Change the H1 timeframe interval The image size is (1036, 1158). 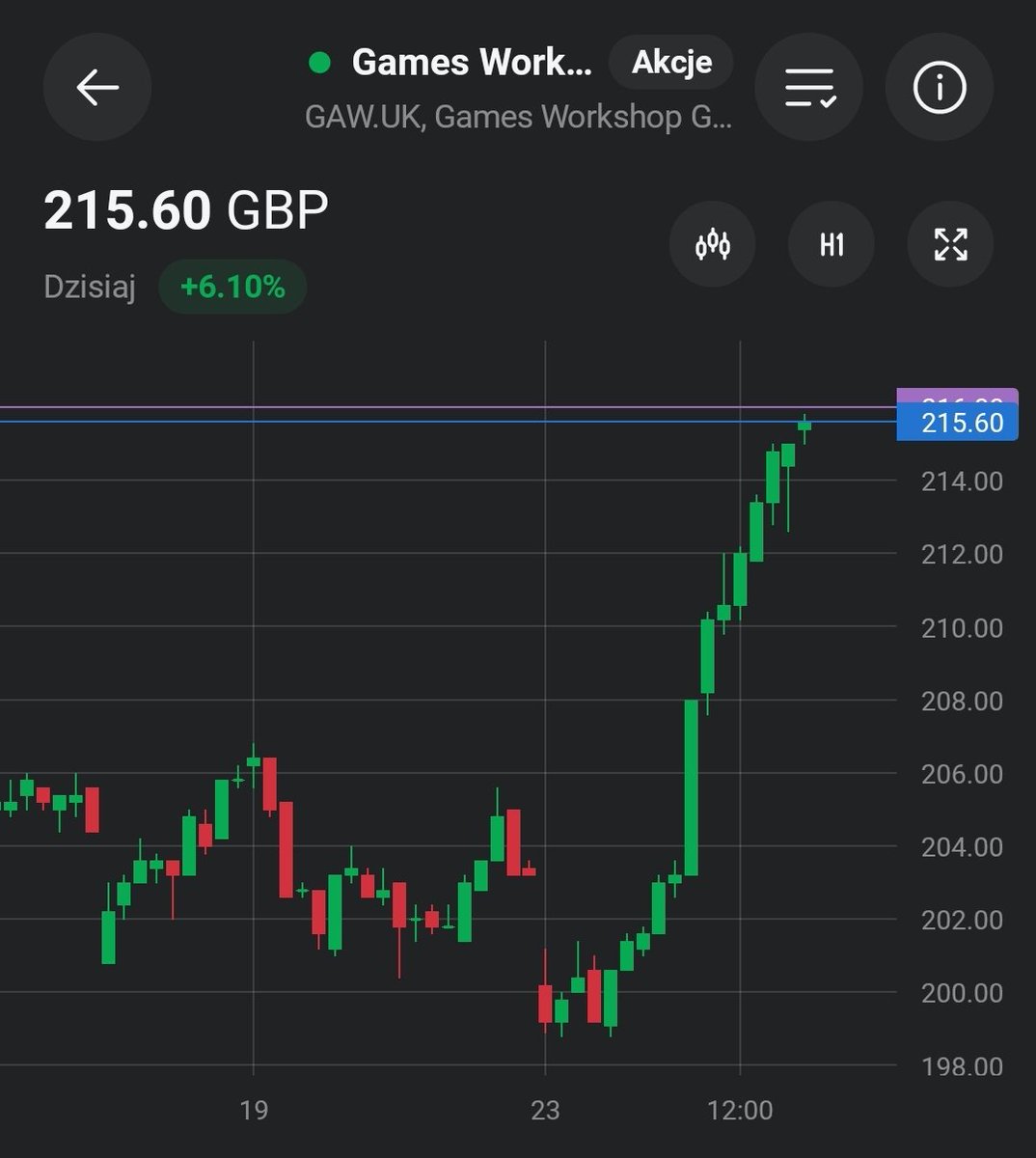click(x=832, y=244)
